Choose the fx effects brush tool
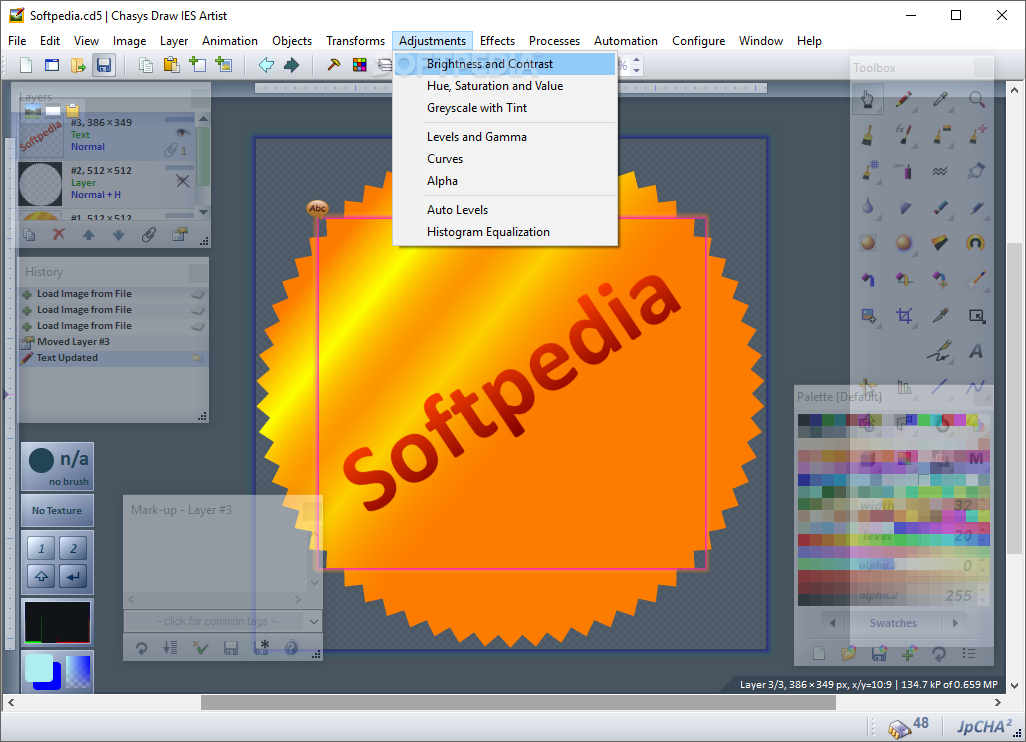Viewport: 1026px width, 742px height. pyautogui.click(x=904, y=135)
